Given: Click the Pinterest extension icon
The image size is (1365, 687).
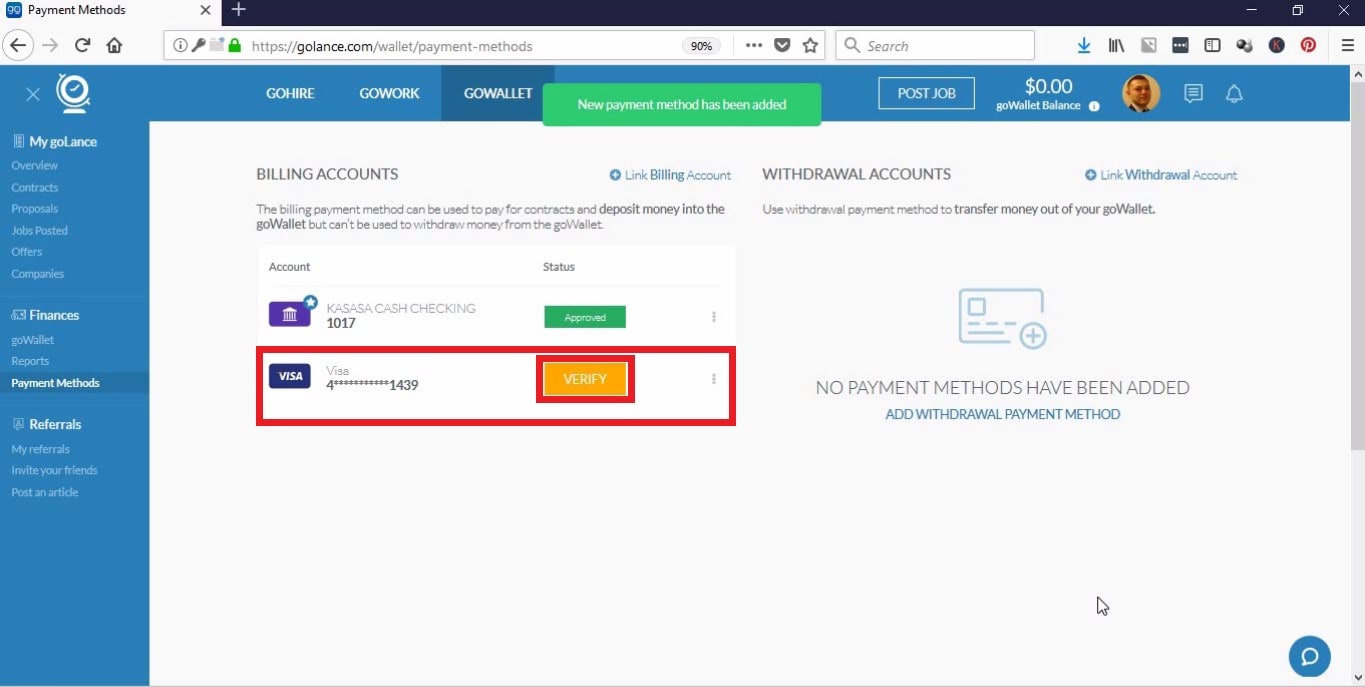Looking at the screenshot, I should [x=1308, y=45].
